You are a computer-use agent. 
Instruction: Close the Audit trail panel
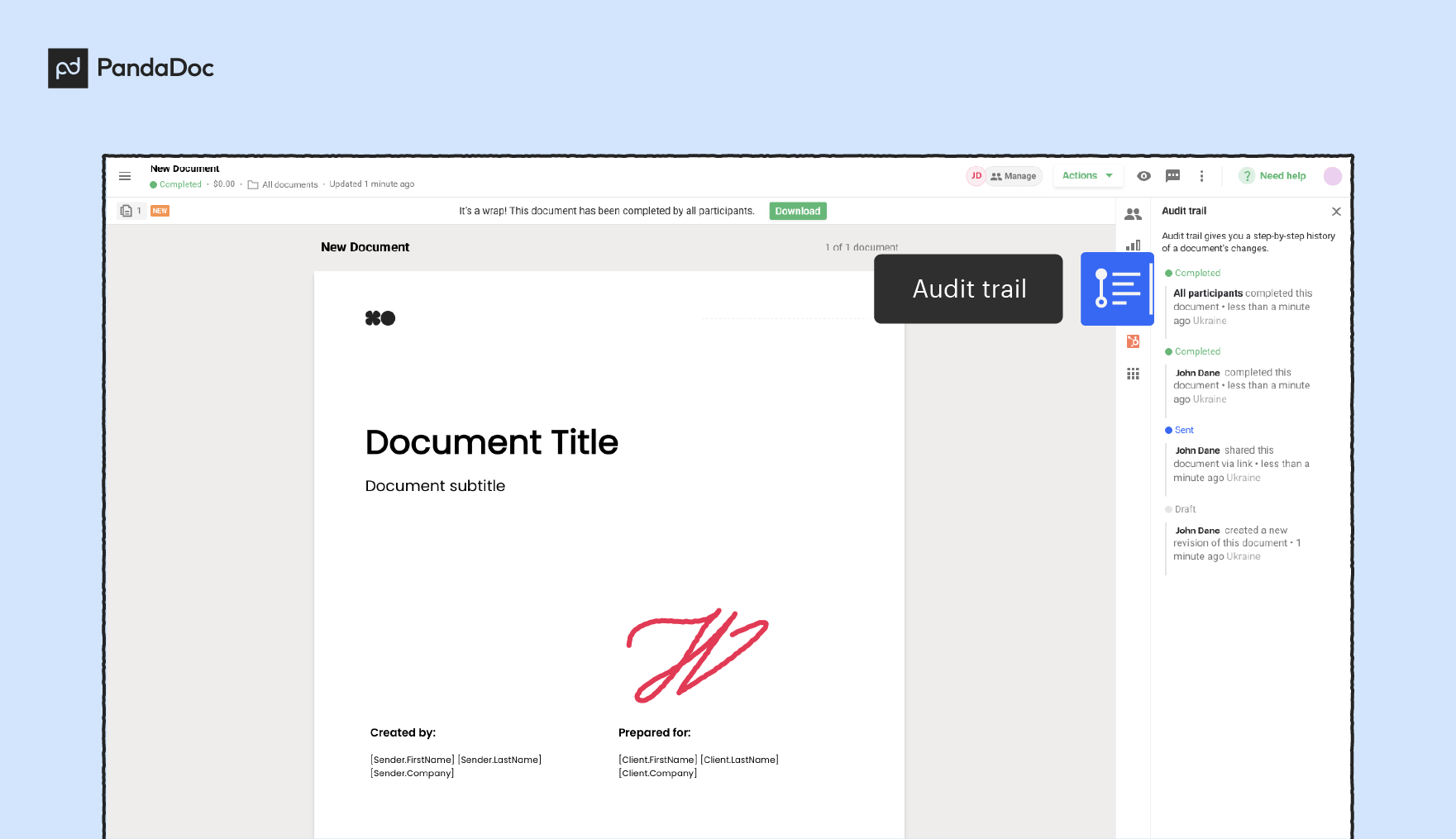tap(1336, 211)
